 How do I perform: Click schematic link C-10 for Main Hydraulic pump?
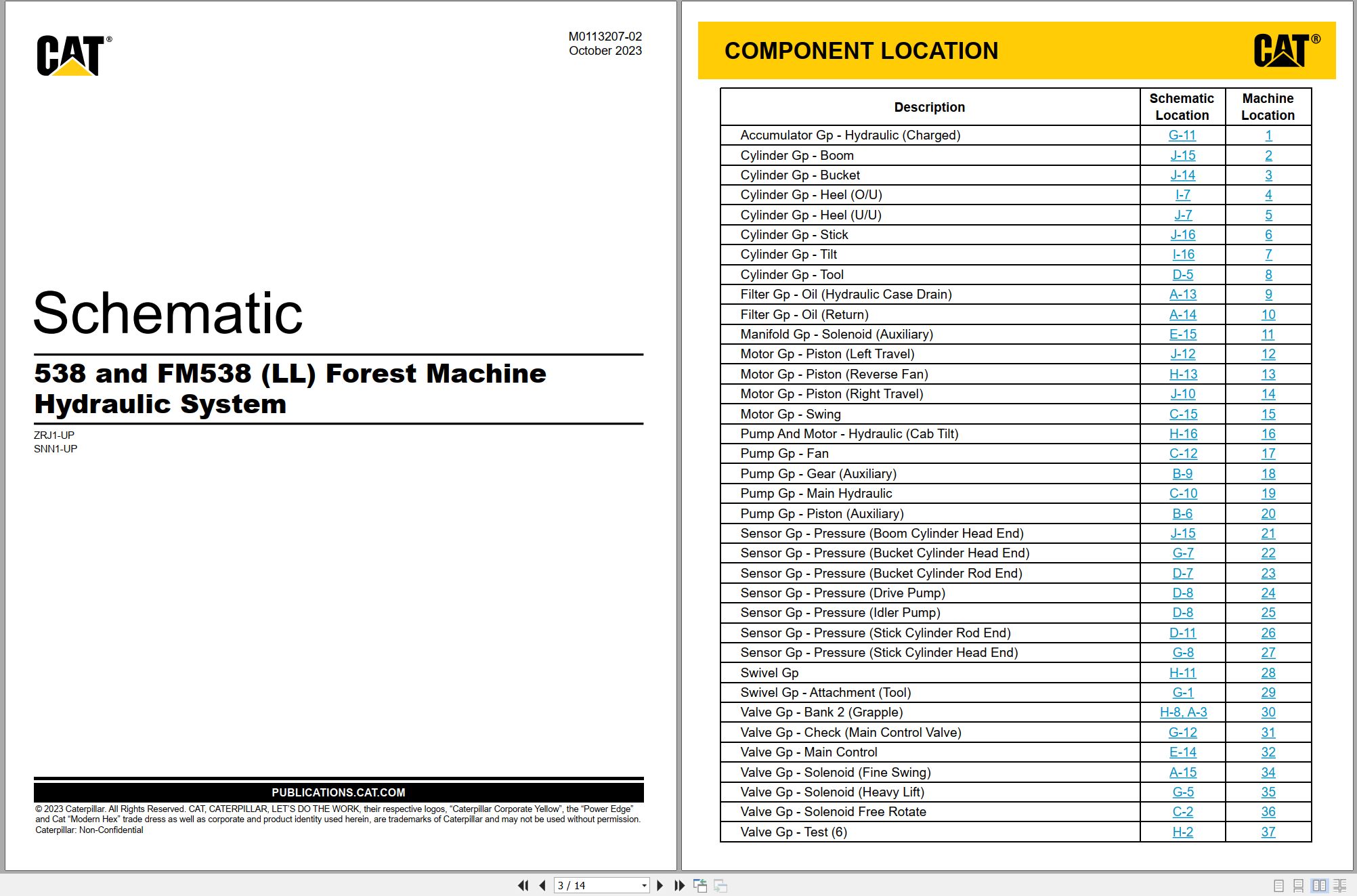click(x=1182, y=493)
